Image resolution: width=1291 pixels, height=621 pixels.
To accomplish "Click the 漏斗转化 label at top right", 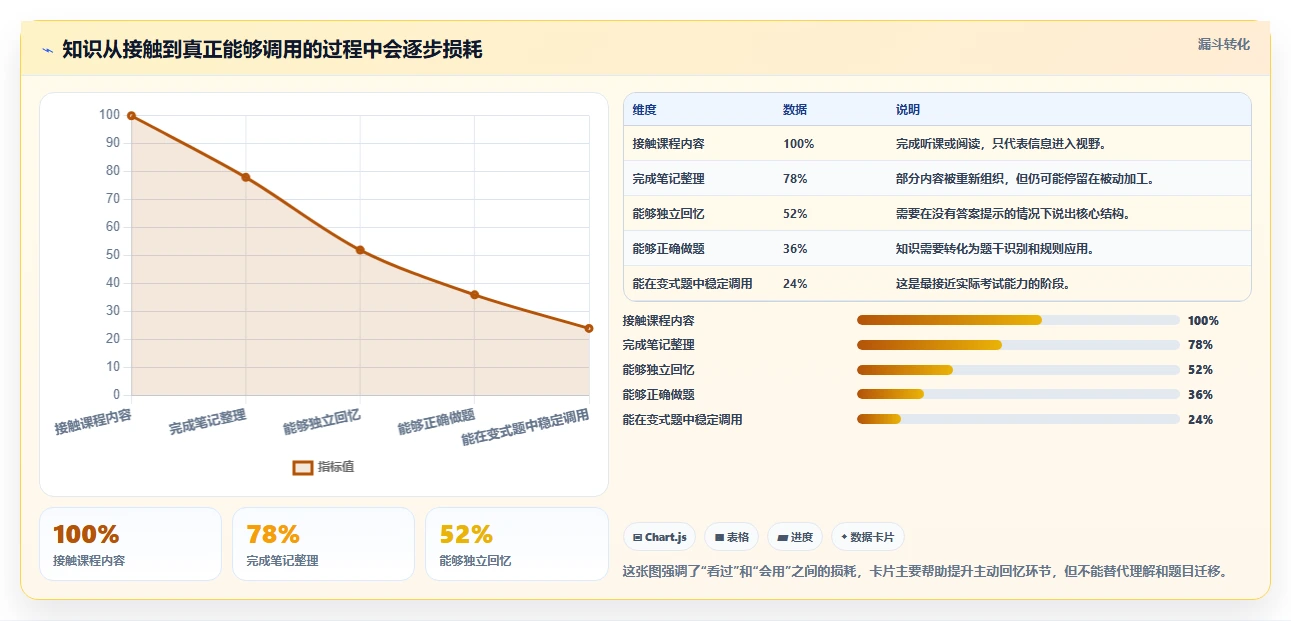I will point(1224,44).
